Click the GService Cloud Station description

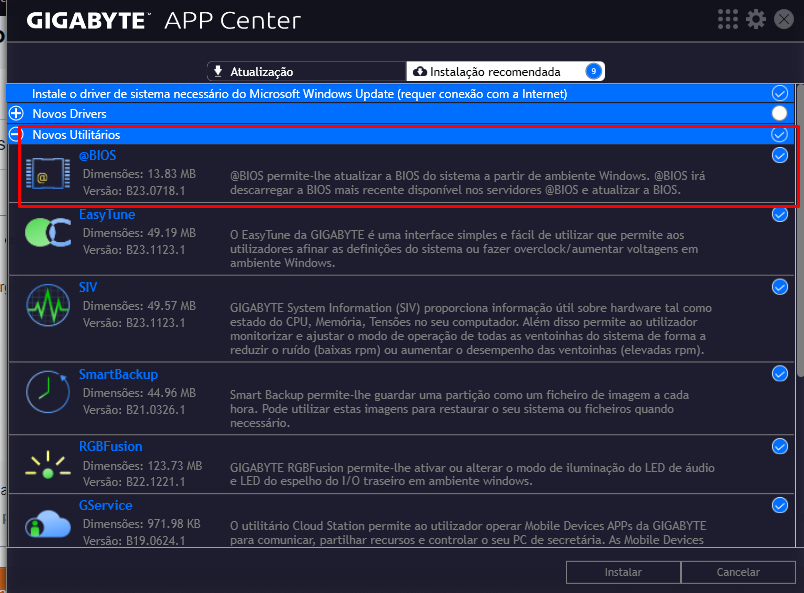tap(468, 532)
